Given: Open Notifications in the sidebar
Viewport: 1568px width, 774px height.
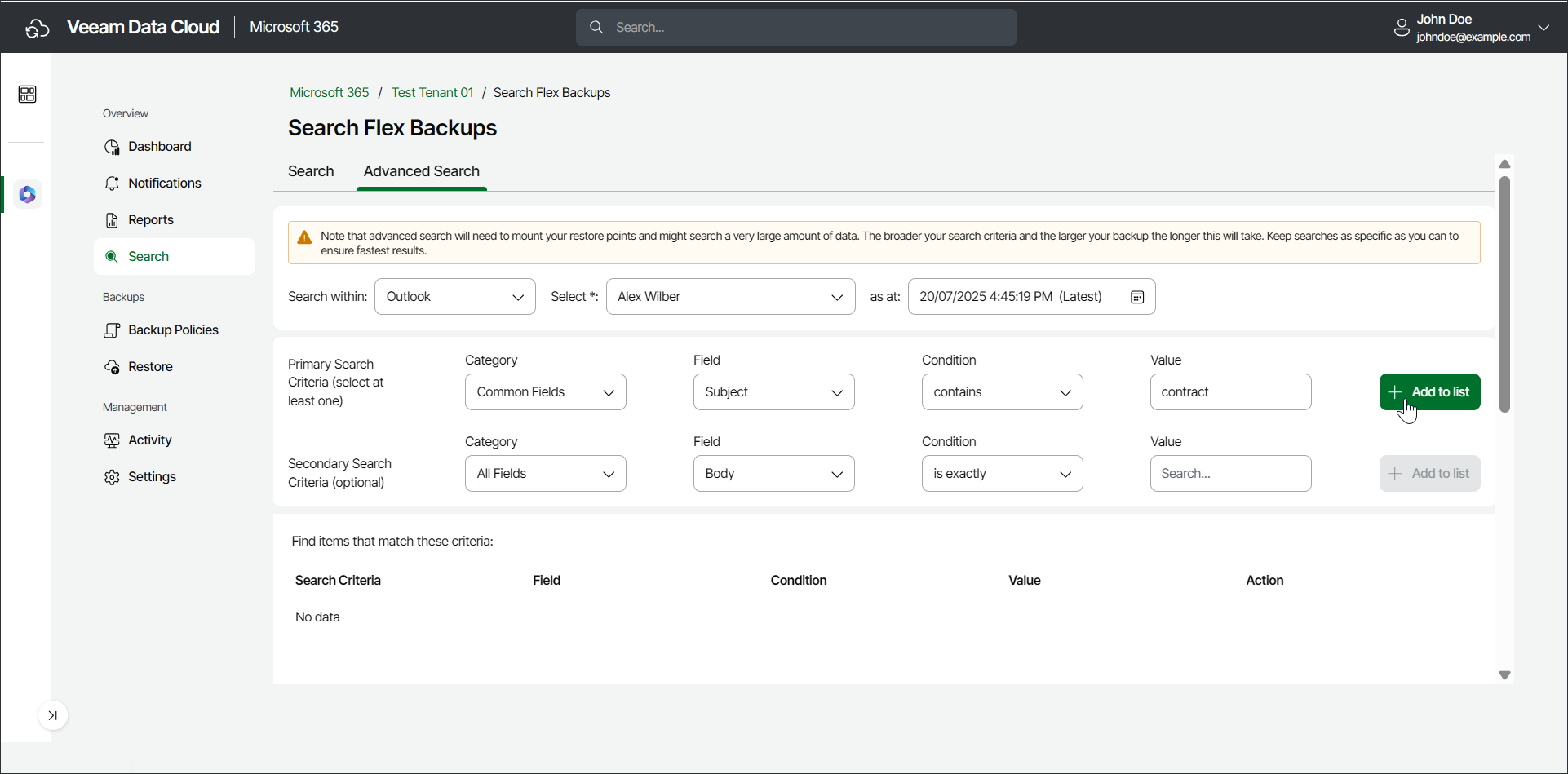Looking at the screenshot, I should (x=175, y=184).
